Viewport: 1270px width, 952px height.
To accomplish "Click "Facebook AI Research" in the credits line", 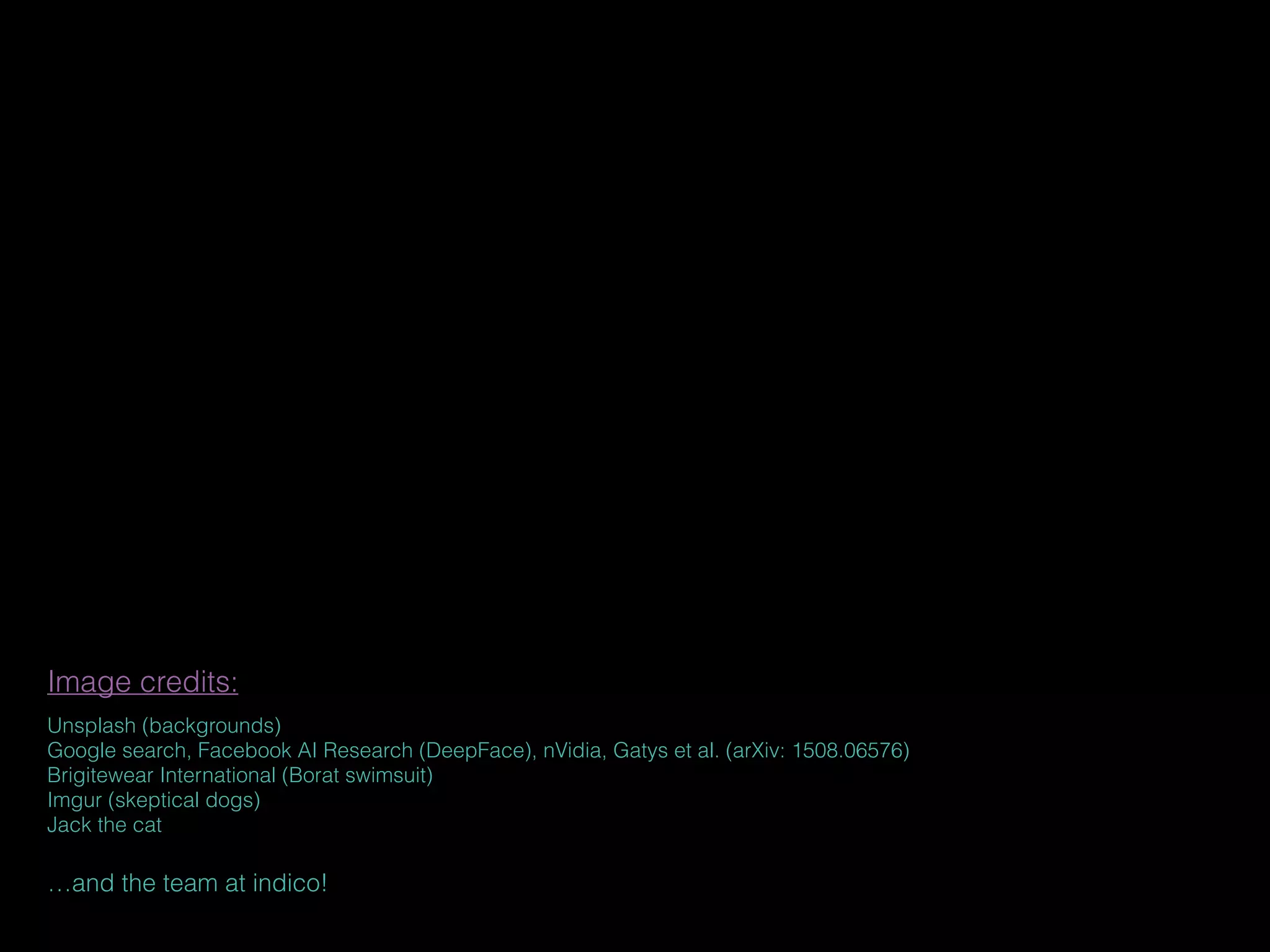I will click(305, 751).
